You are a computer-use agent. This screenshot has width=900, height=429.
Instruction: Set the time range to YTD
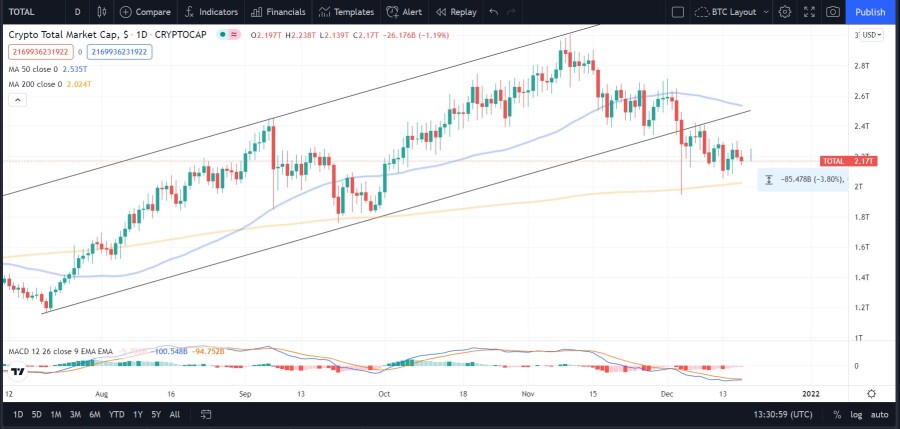pyautogui.click(x=117, y=414)
